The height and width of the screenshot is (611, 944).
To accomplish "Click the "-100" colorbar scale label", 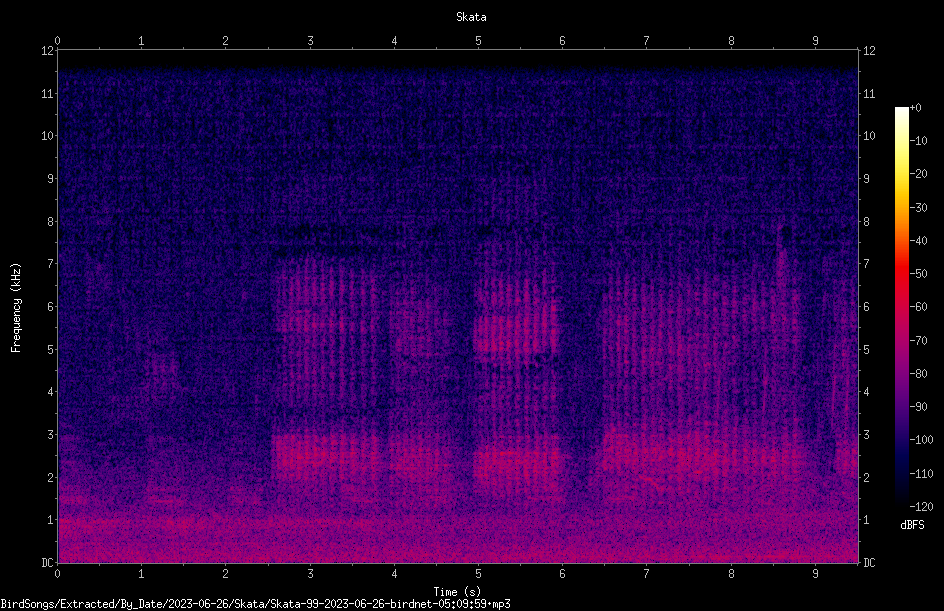I will pyautogui.click(x=921, y=440).
